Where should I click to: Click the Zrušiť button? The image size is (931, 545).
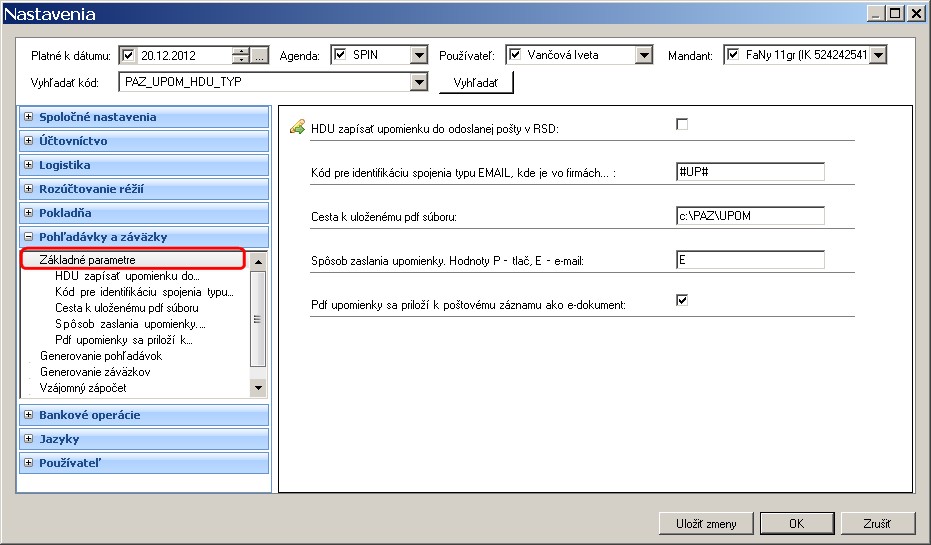(x=877, y=524)
